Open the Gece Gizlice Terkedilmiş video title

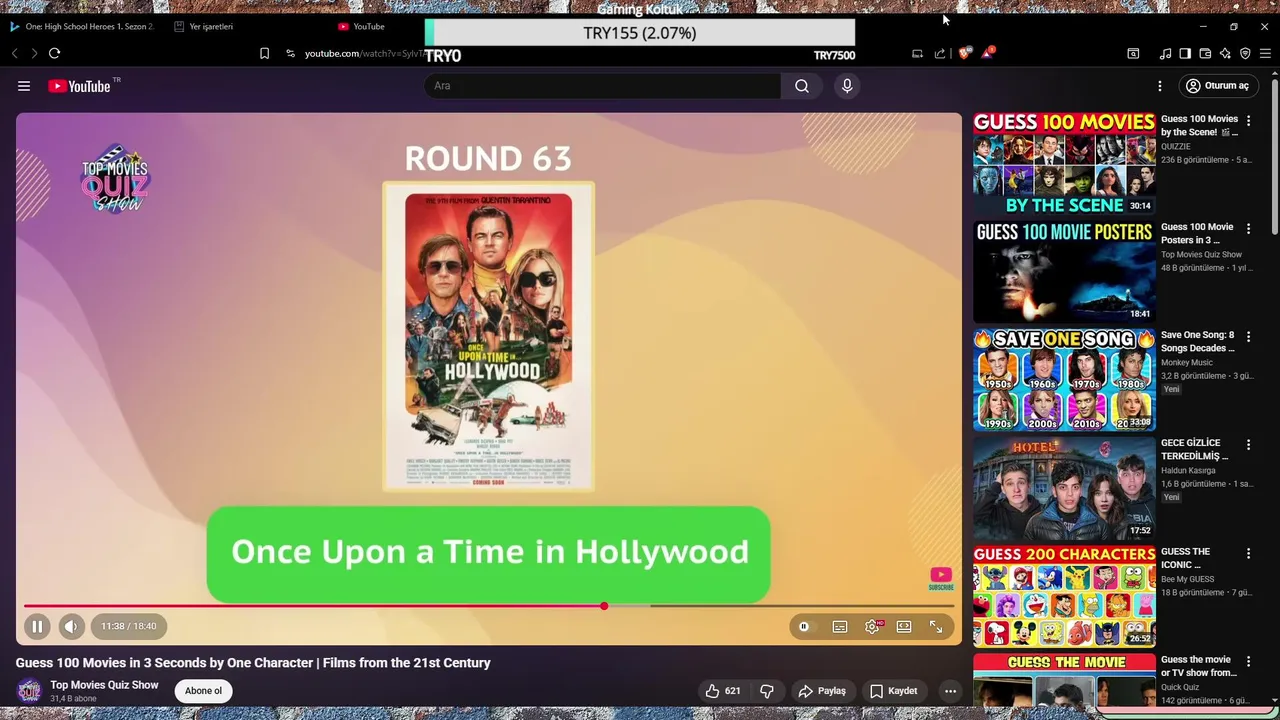pyautogui.click(x=1194, y=449)
